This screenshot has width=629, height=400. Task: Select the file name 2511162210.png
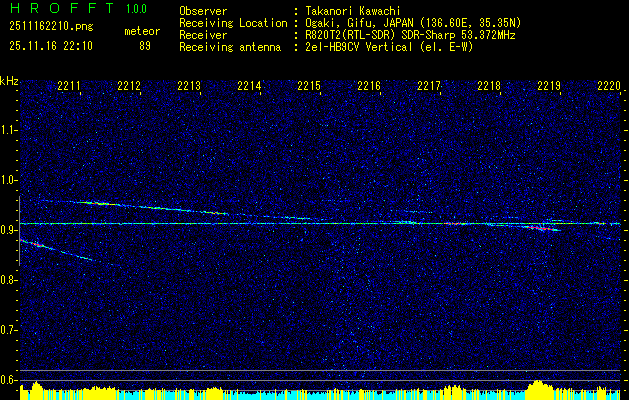pyautogui.click(x=51, y=27)
